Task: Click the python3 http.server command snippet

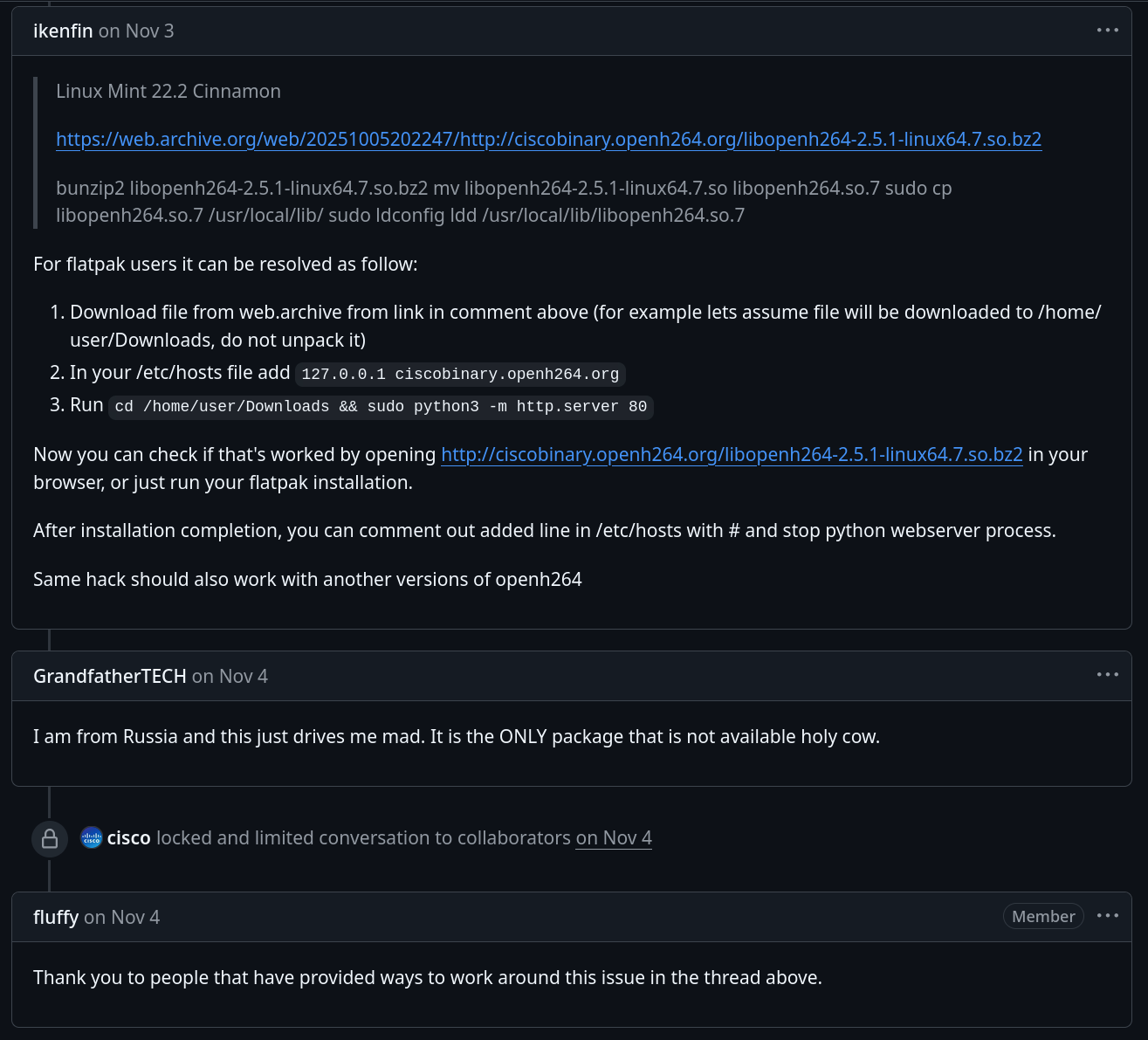Action: [381, 407]
